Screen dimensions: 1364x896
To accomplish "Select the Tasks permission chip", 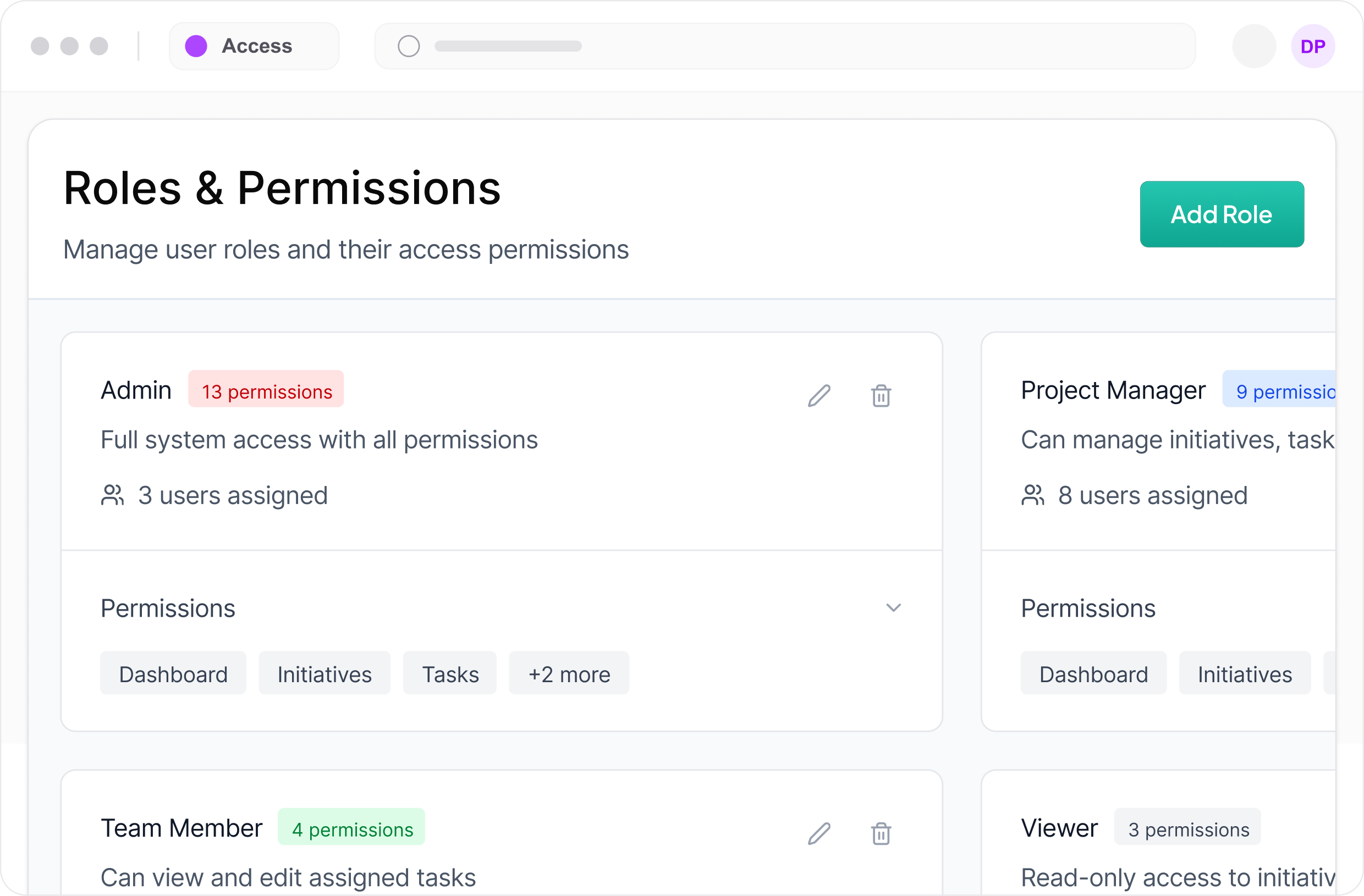I will point(450,674).
